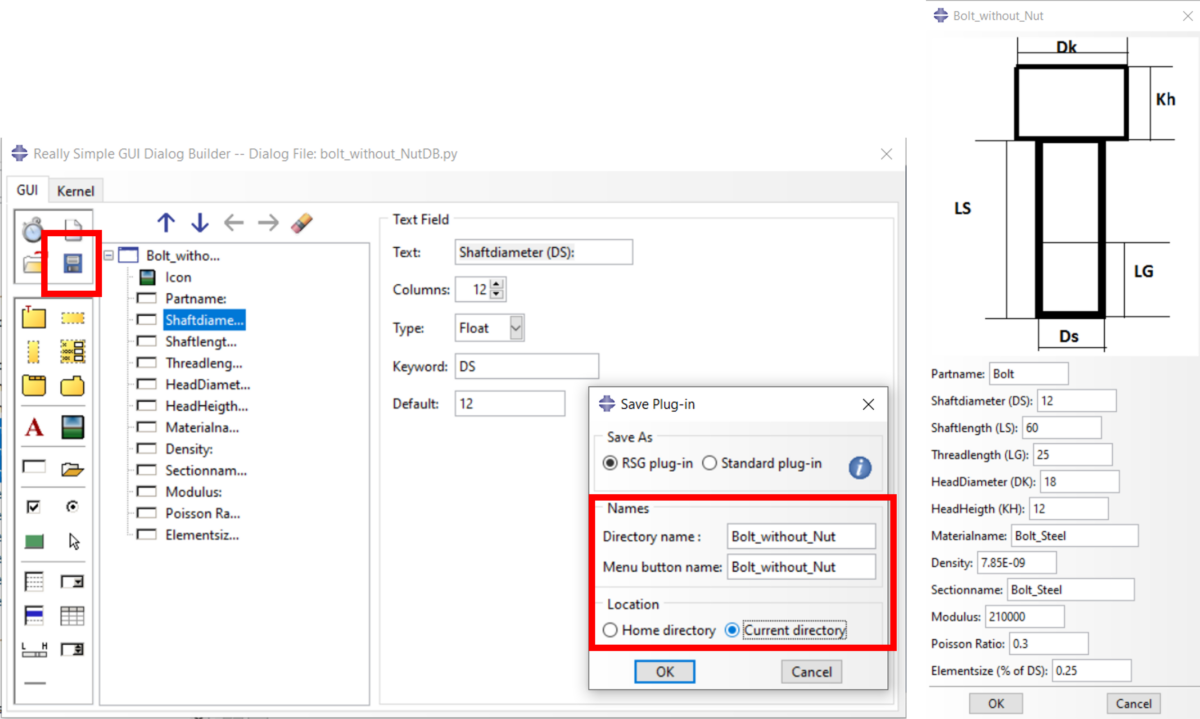Edit the Menu button name input field

pyautogui.click(x=800, y=566)
